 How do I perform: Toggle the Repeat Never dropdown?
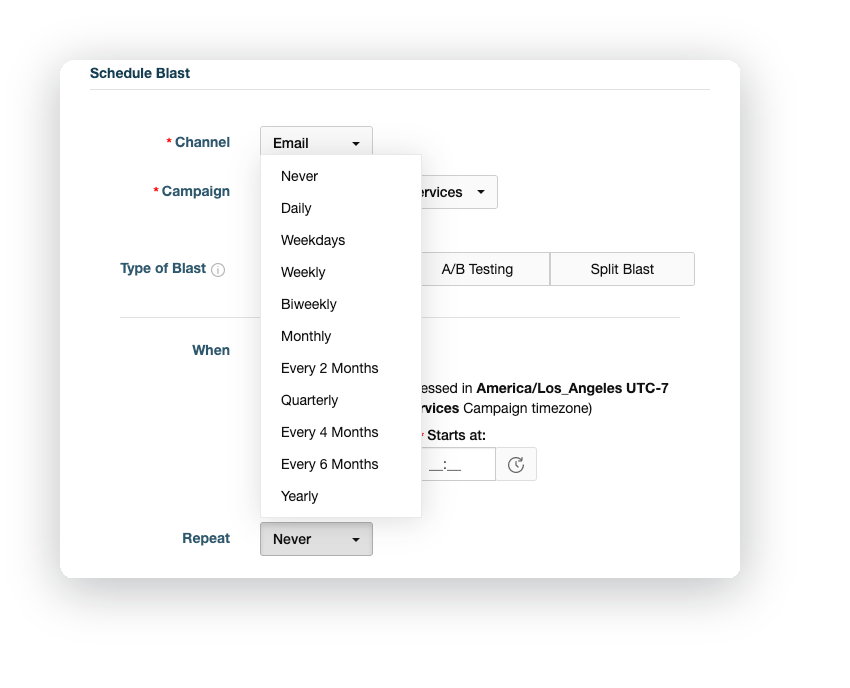coord(316,539)
